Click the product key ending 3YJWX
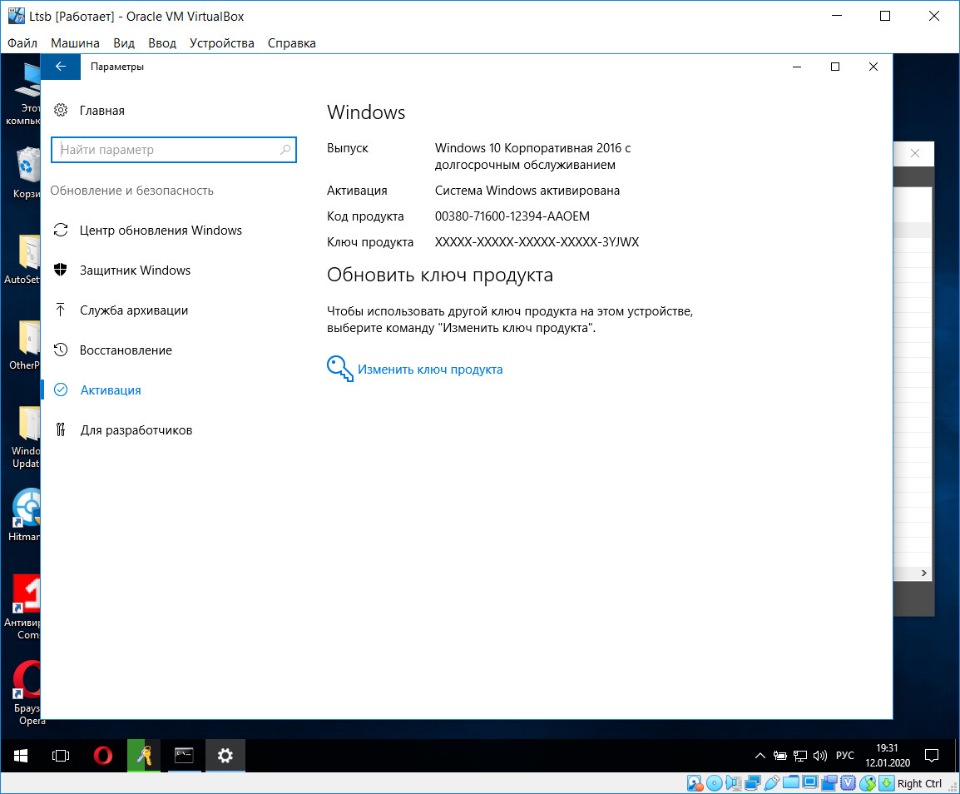Viewport: 960px width, 794px height. pos(536,242)
